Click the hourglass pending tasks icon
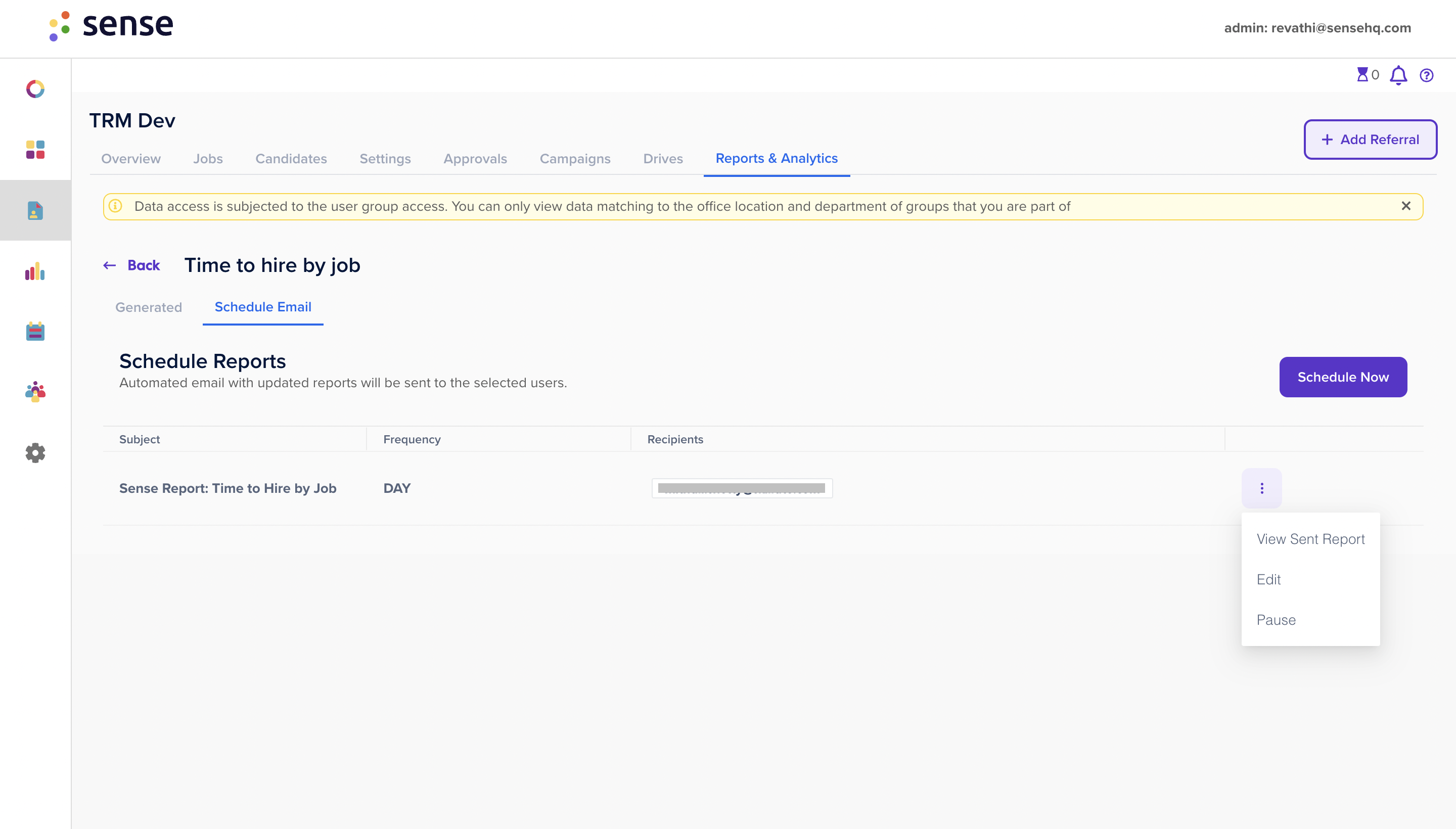Image resolution: width=1456 pixels, height=829 pixels. (x=1362, y=75)
